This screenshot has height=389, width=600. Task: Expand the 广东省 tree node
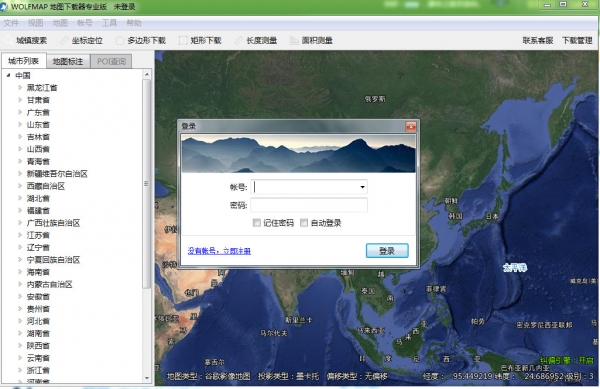(20, 112)
